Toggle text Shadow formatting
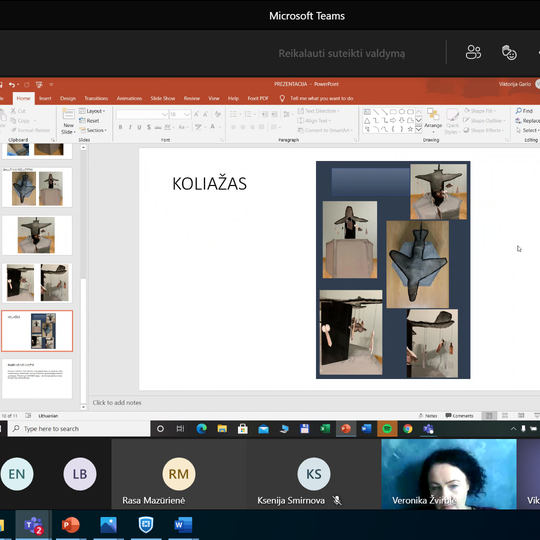 click(148, 127)
